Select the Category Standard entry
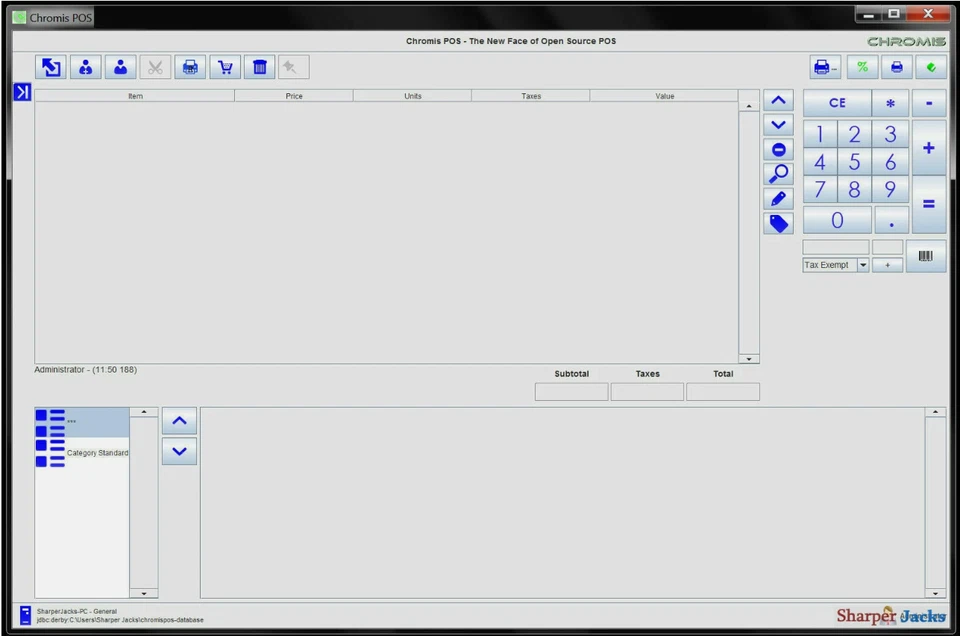960x636 pixels. (x=97, y=452)
